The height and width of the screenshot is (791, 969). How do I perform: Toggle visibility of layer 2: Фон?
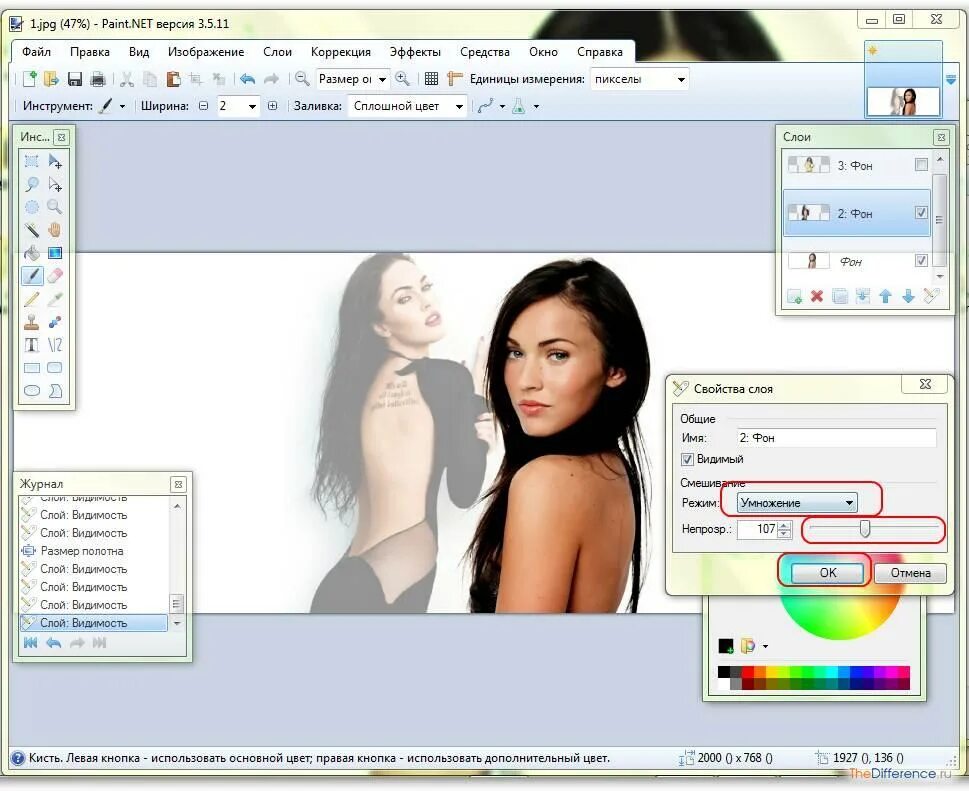coord(921,213)
